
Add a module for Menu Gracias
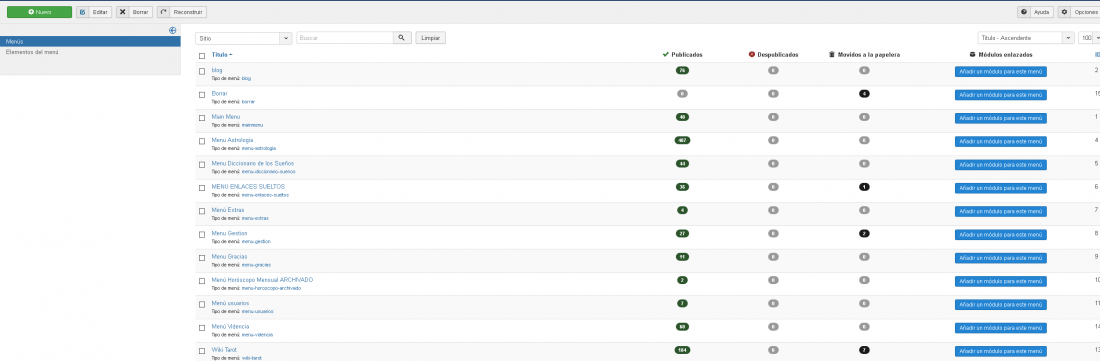(x=1000, y=258)
